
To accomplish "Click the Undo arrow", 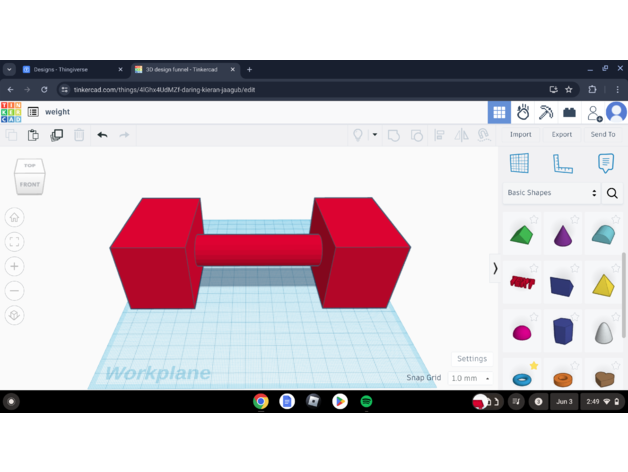I will (102, 135).
